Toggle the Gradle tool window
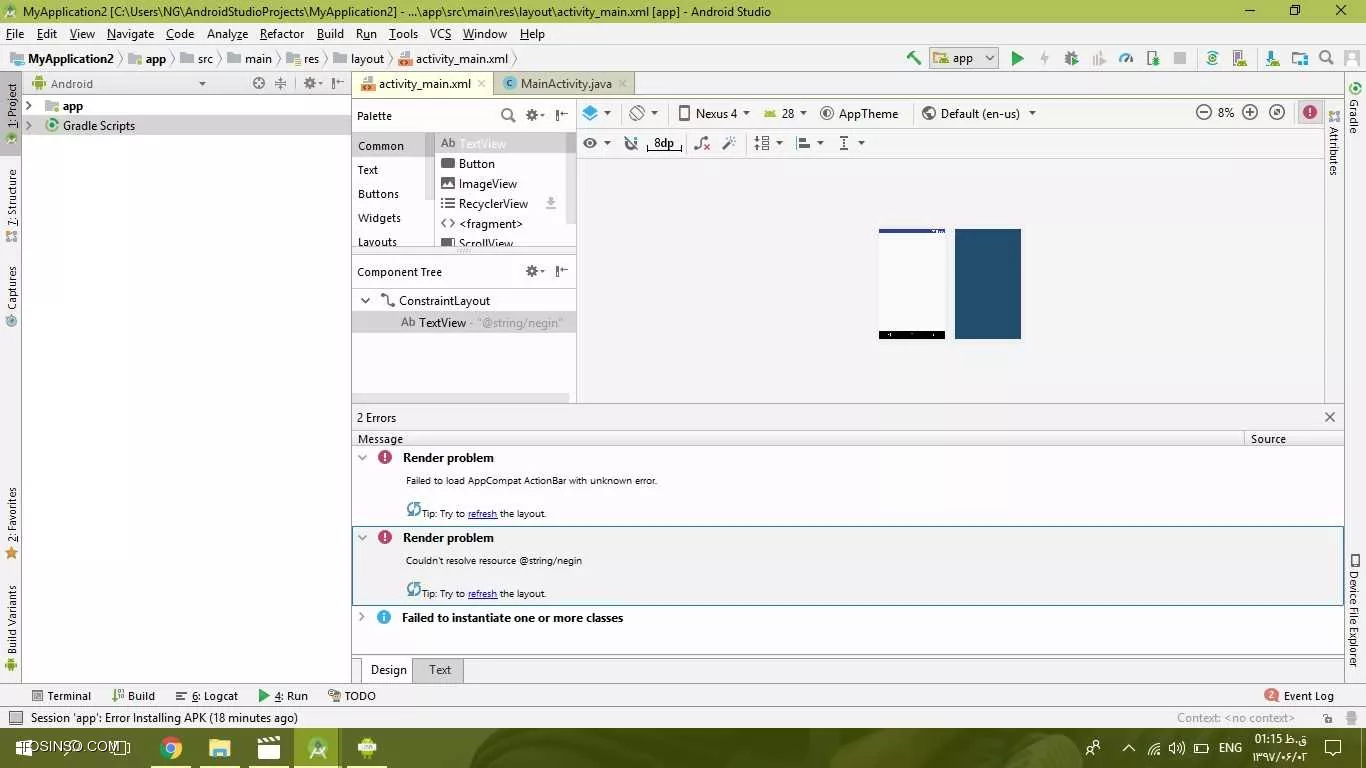This screenshot has width=1366, height=768. point(1355,106)
